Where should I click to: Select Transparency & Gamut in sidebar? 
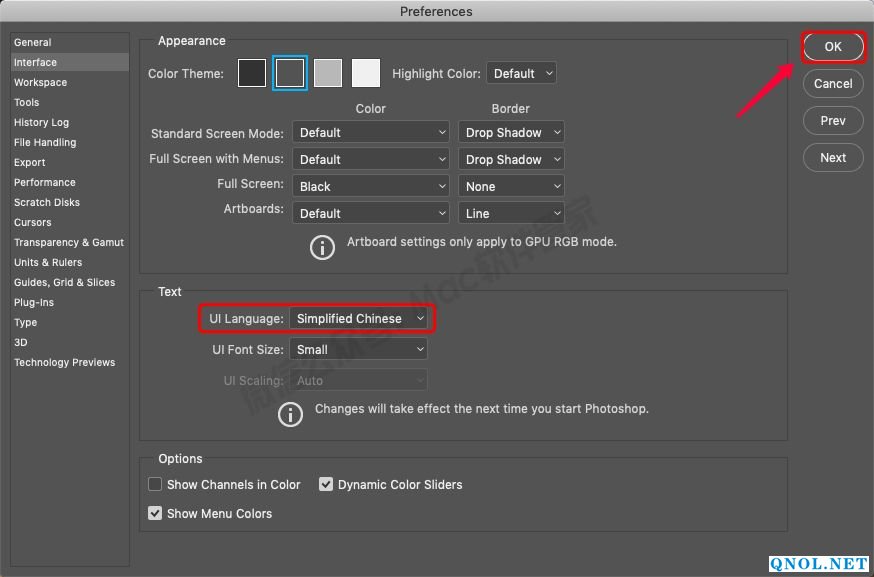tap(69, 242)
